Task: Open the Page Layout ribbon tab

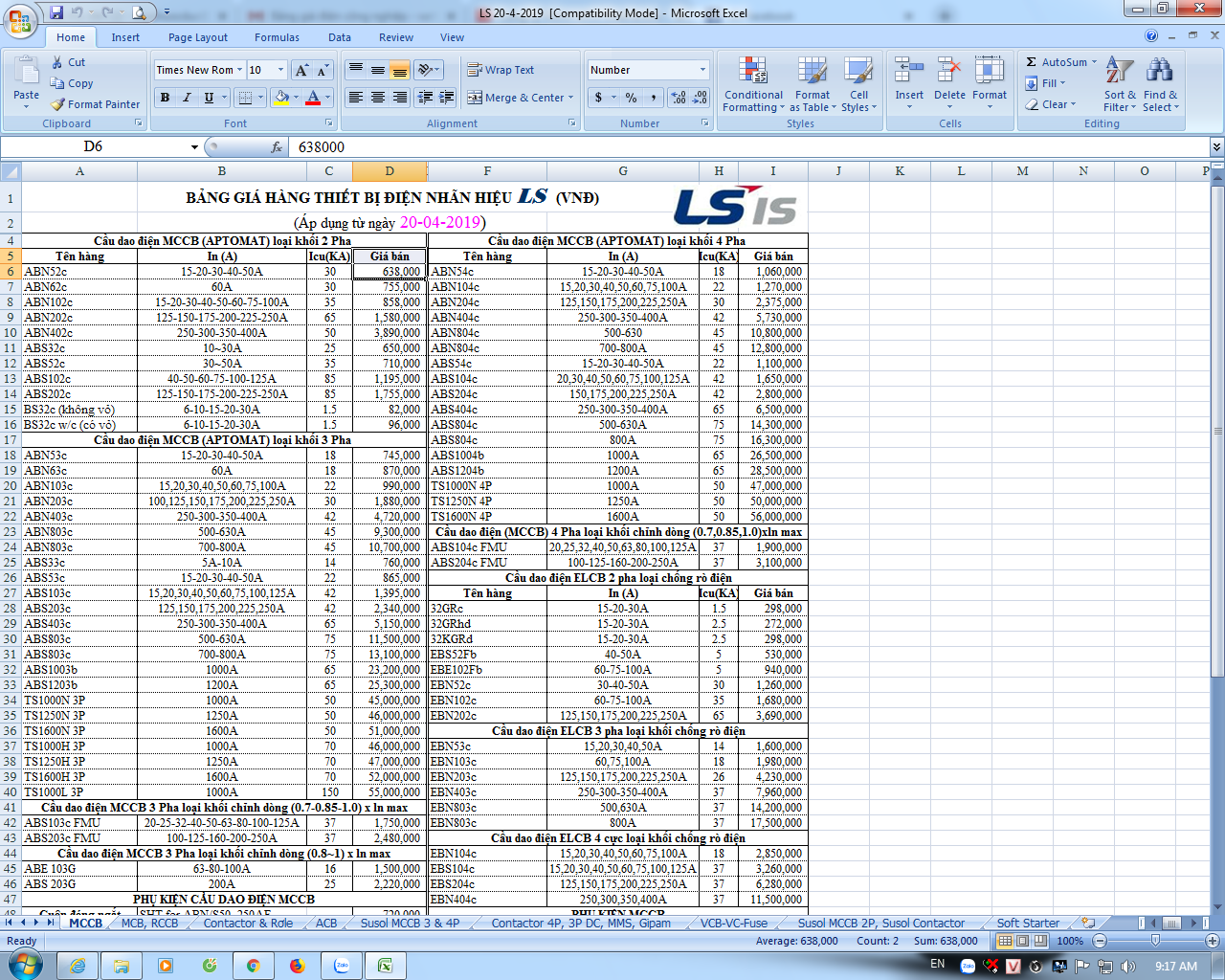Action: [198, 37]
